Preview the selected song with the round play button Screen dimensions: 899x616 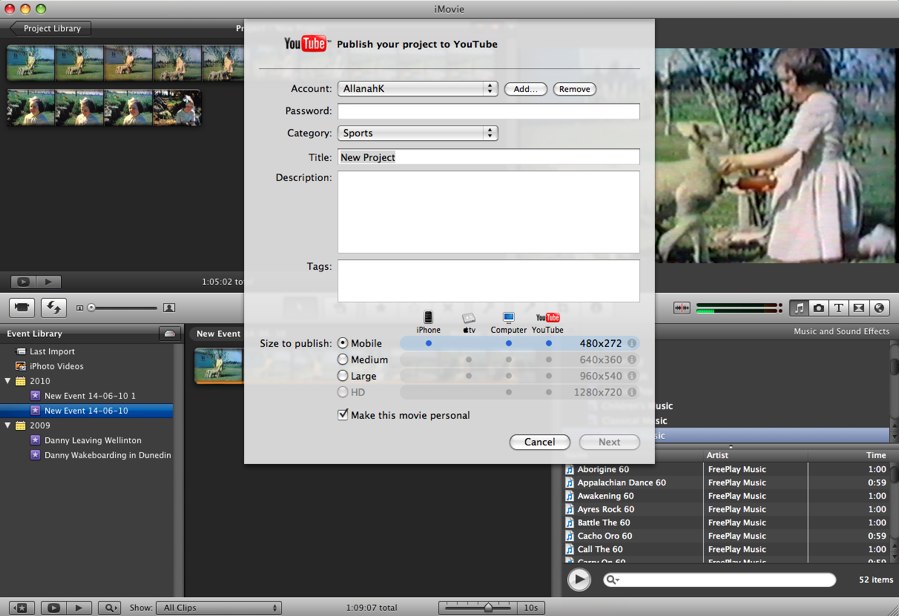click(x=579, y=579)
